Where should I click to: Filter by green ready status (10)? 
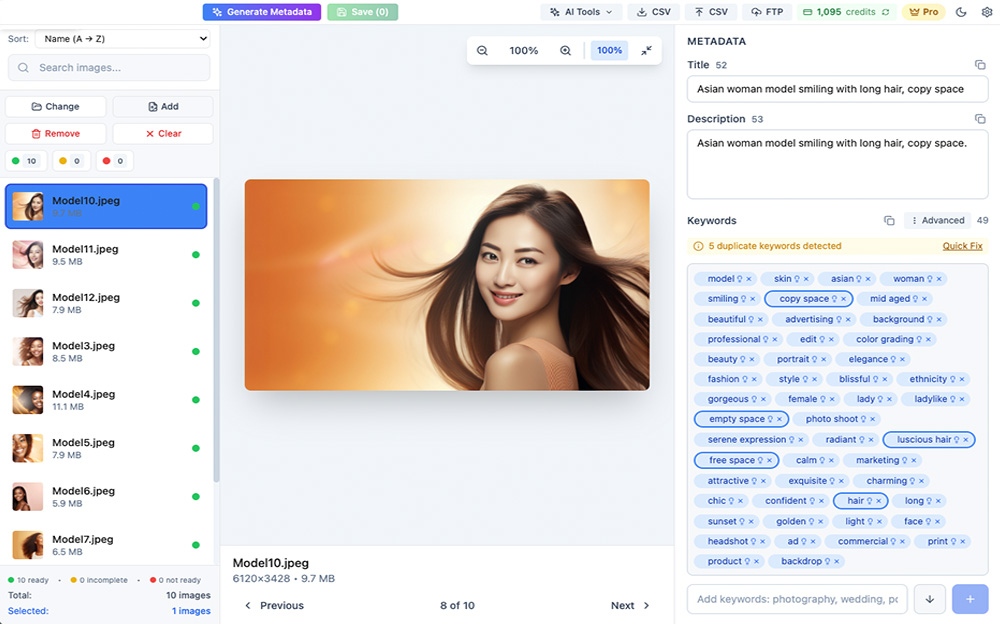[26, 161]
